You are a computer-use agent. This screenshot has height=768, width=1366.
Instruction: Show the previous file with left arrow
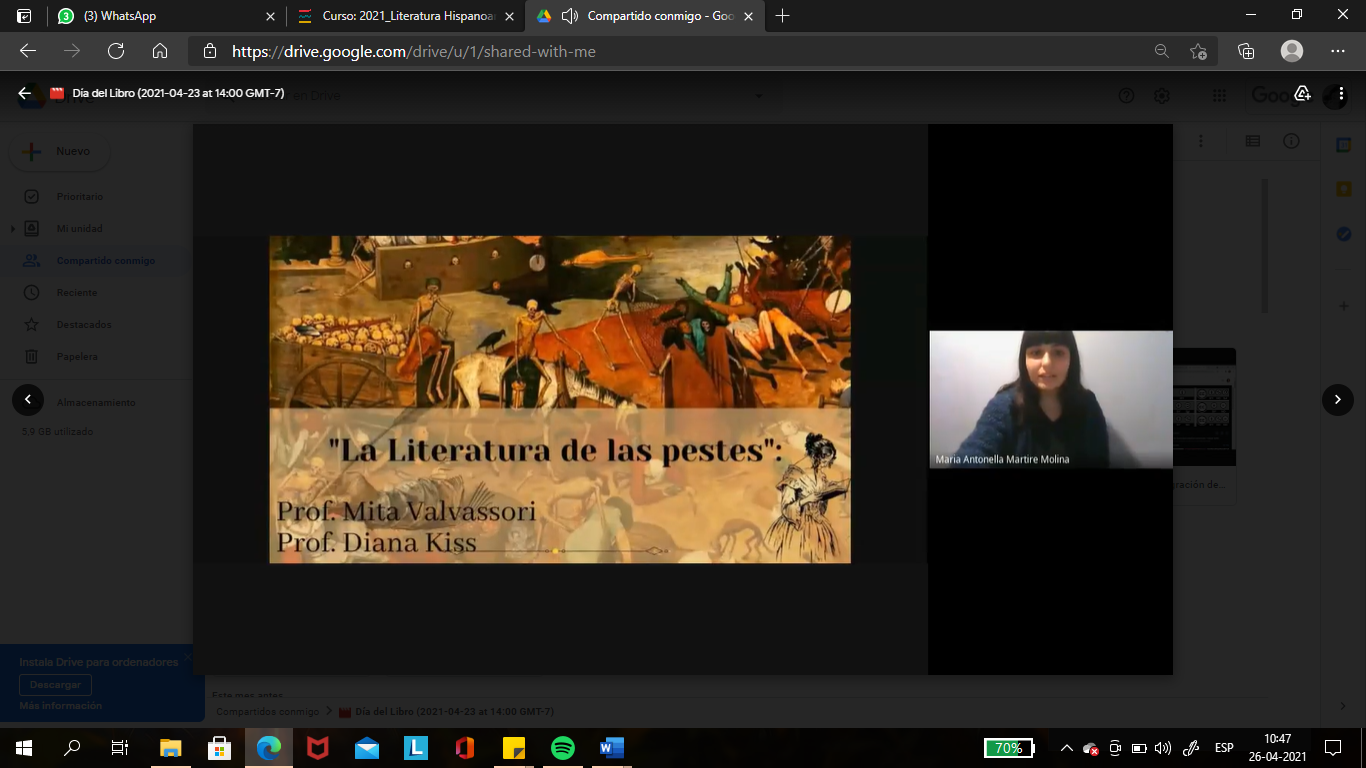pos(28,400)
